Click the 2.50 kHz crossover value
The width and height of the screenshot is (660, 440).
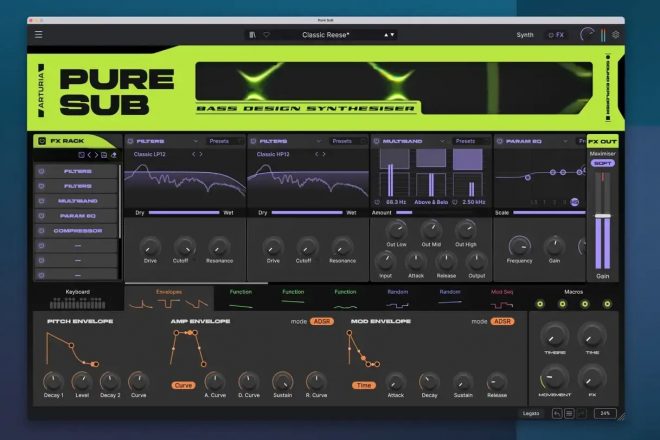pos(474,202)
